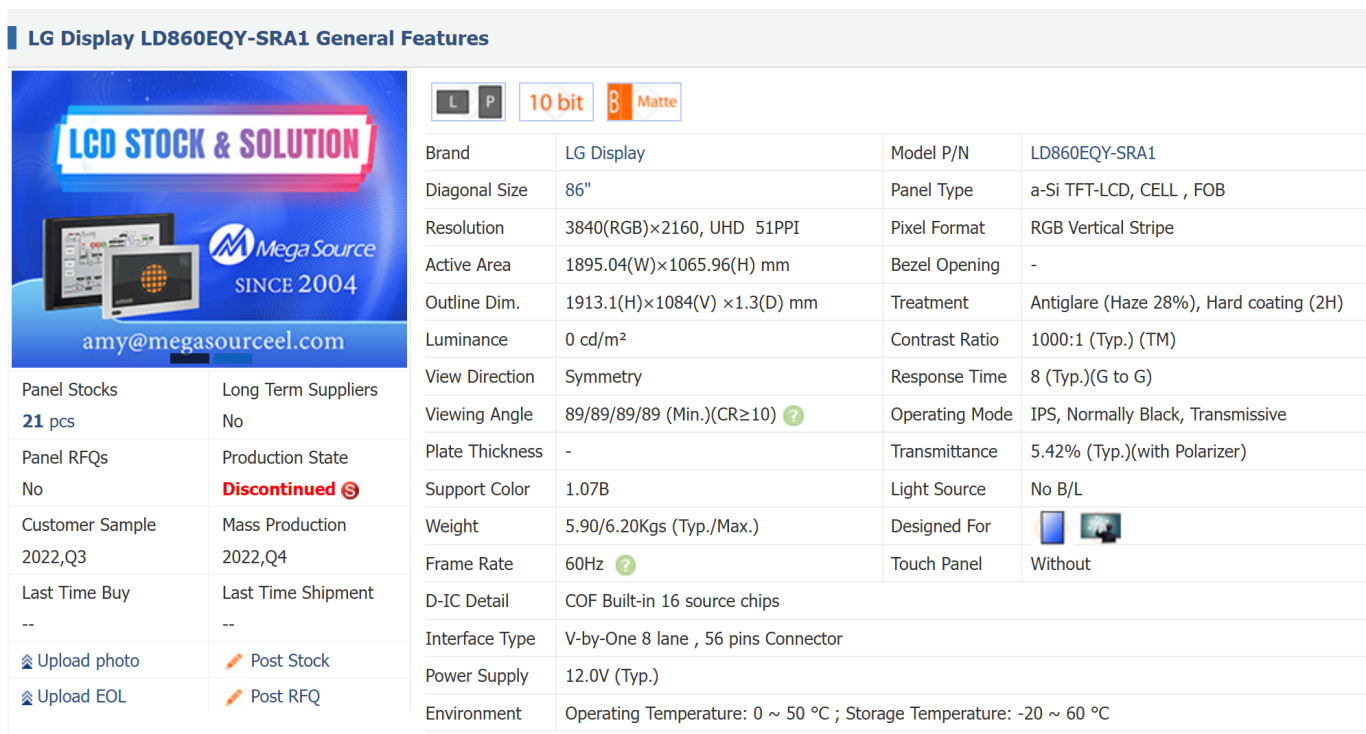This screenshot has width=1366, height=734.
Task: Click the monitor Designed For icon
Action: coord(1100,527)
